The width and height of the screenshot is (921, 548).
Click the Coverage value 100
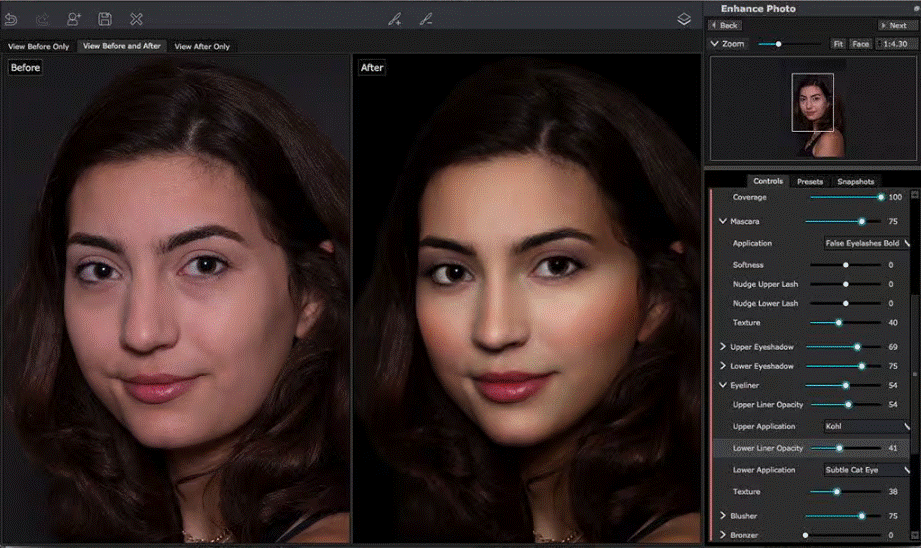pos(895,197)
